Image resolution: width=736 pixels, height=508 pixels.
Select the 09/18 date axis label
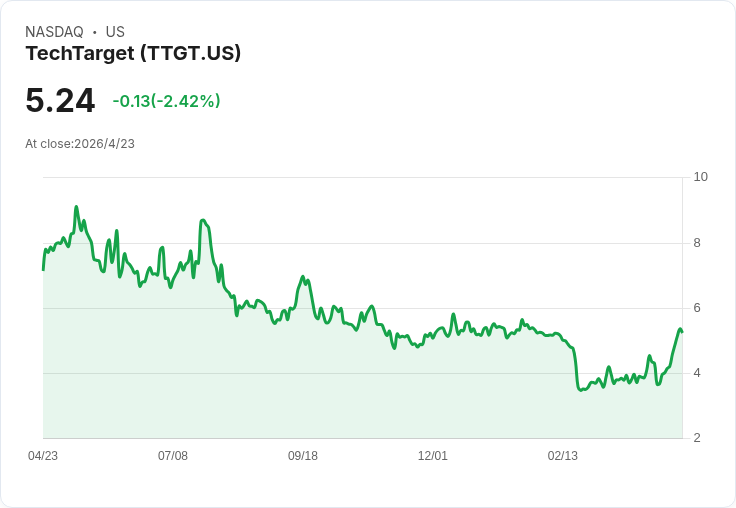coord(303,455)
